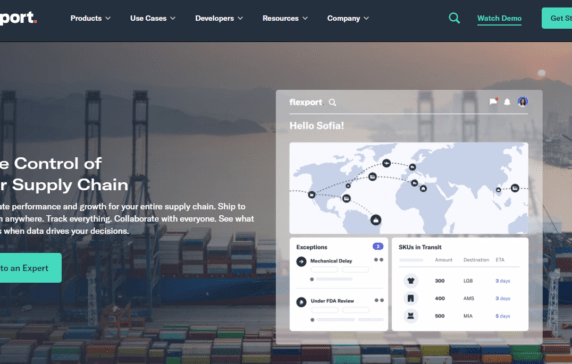
Task: Click the SKU icon in the 500 row
Action: [x=411, y=316]
